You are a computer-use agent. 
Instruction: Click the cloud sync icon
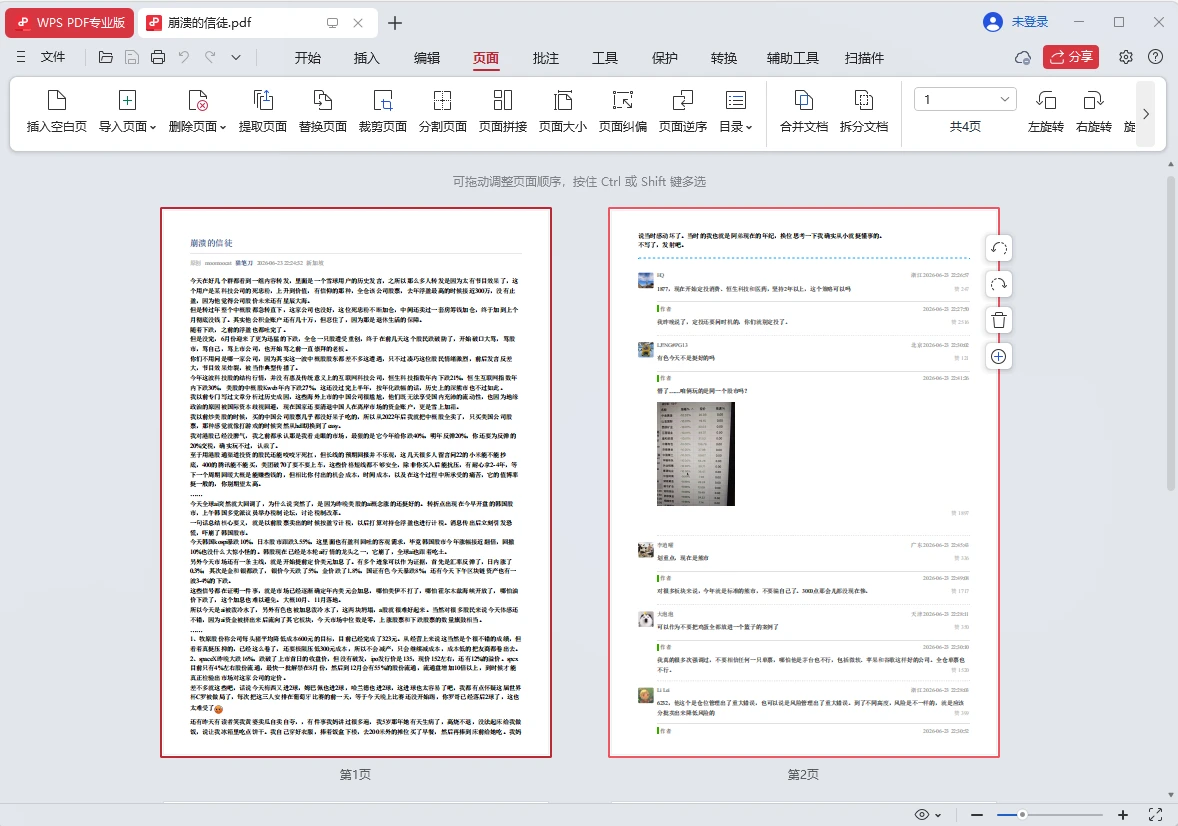[1022, 58]
